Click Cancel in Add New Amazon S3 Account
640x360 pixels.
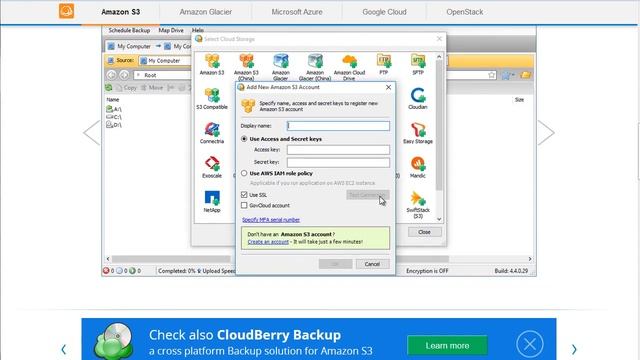click(x=372, y=264)
